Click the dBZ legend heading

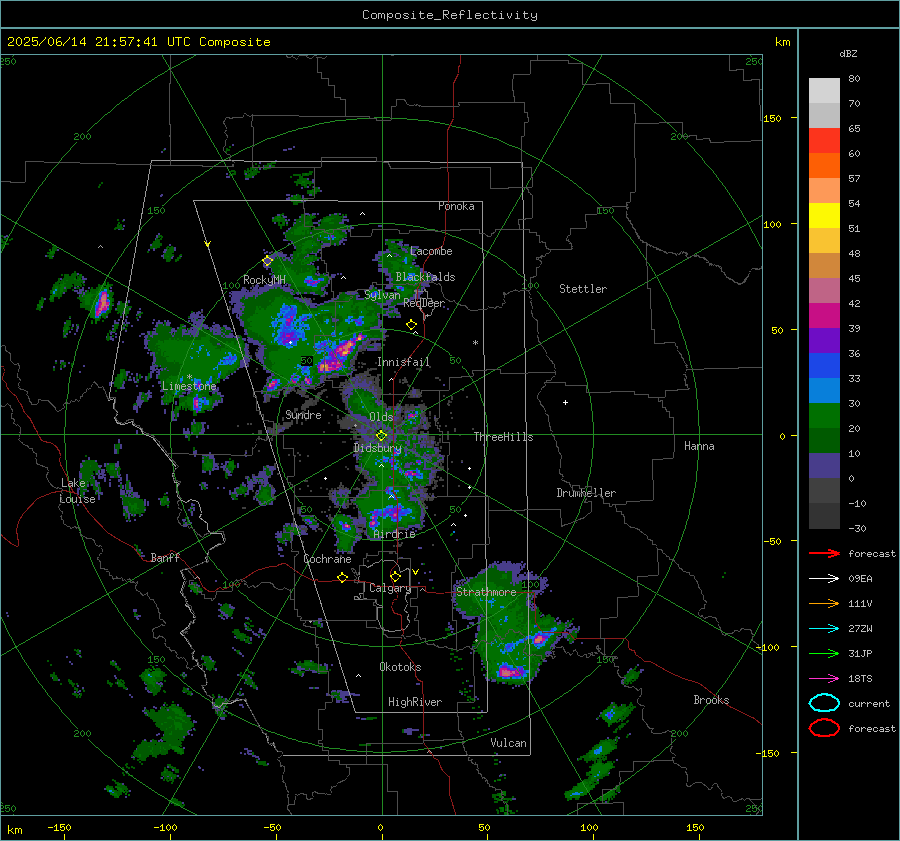848,53
